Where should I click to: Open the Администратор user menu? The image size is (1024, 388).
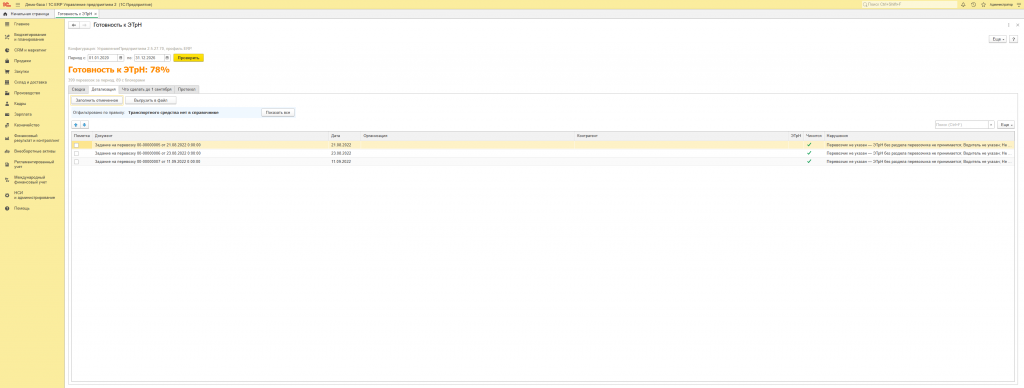[1002, 4]
